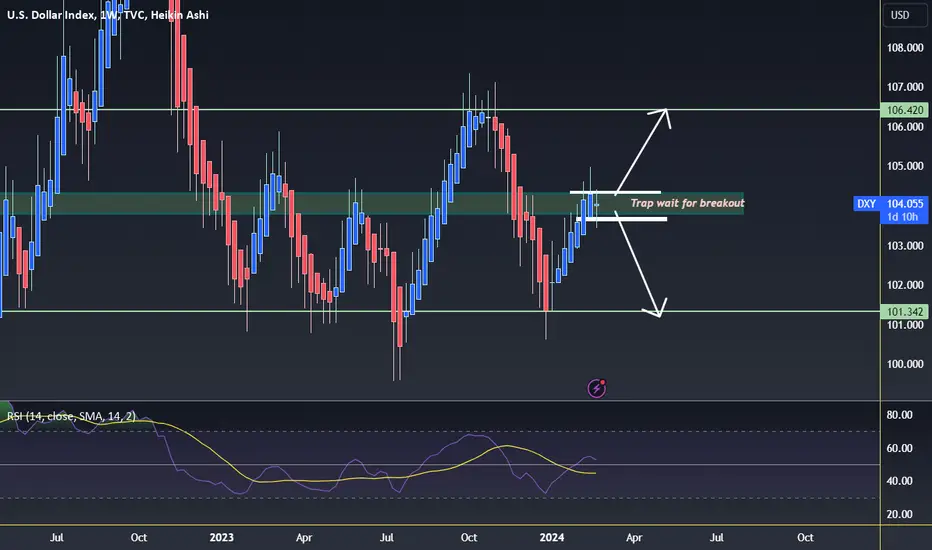Click the lightning event icon on chart

pos(597,388)
